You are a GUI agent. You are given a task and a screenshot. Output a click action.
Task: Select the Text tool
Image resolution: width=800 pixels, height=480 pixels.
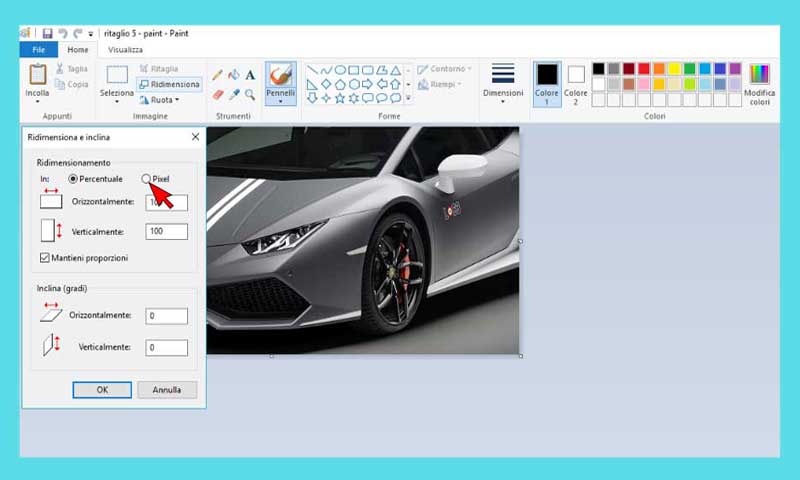point(250,75)
